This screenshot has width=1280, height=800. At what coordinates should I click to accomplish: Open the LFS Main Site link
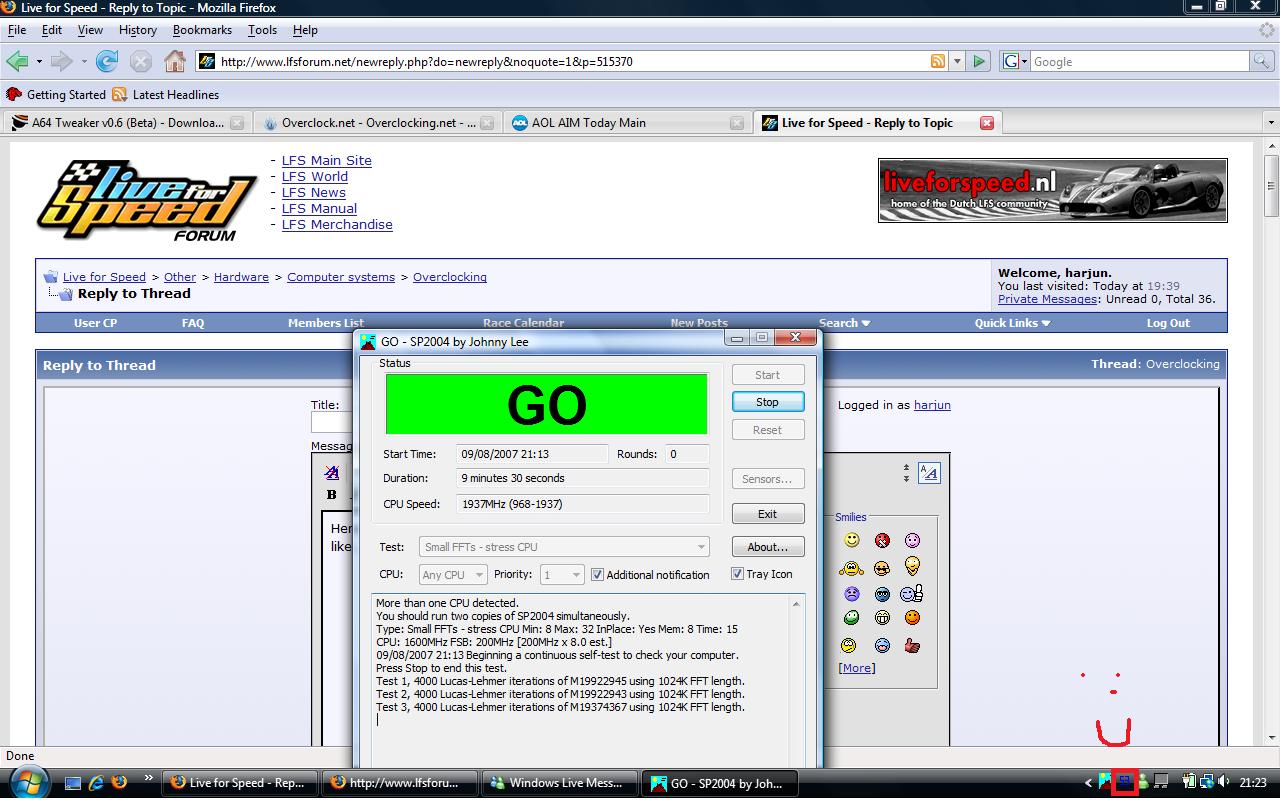click(326, 160)
